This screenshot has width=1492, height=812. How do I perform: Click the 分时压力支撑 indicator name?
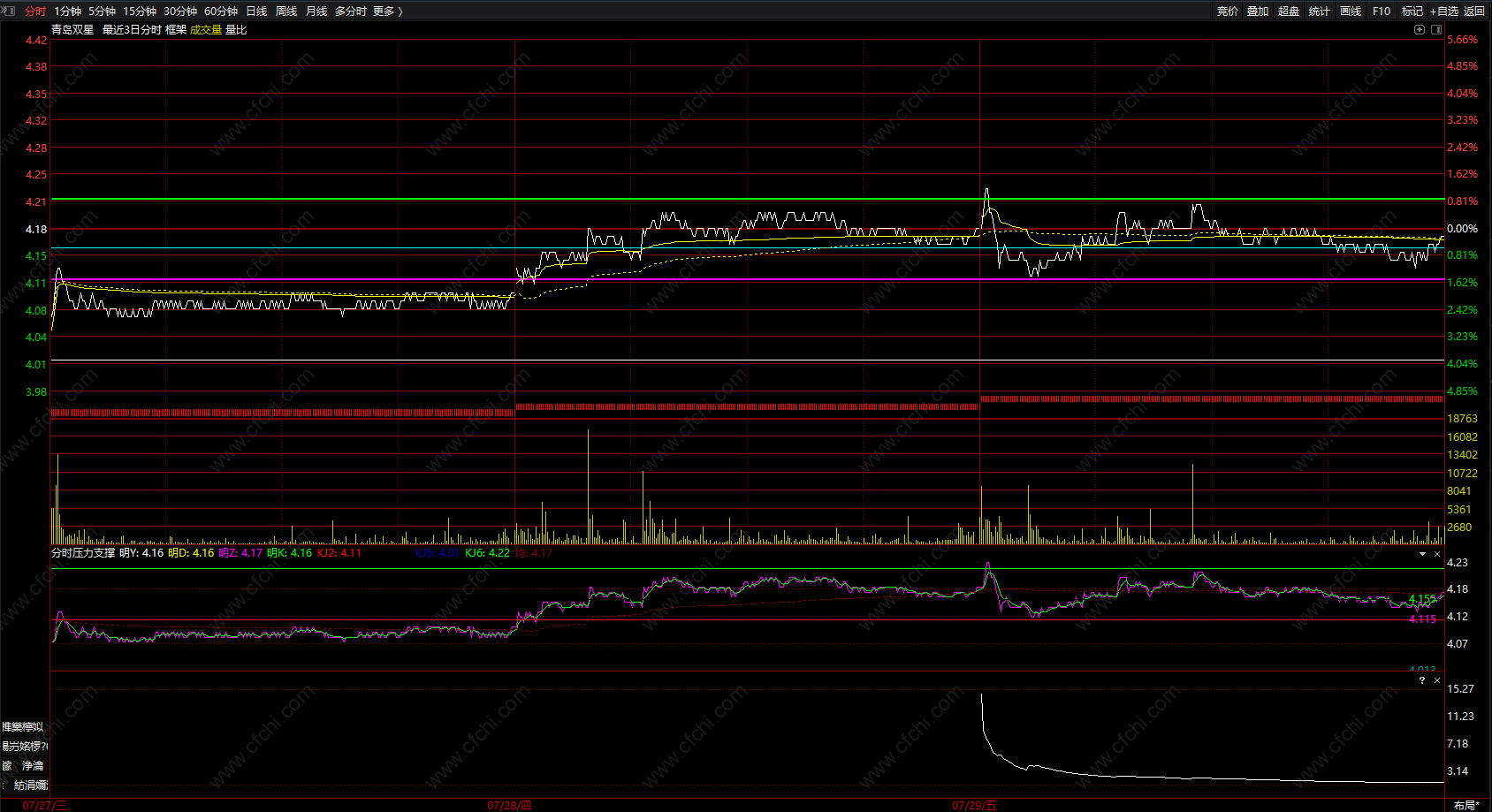83,553
